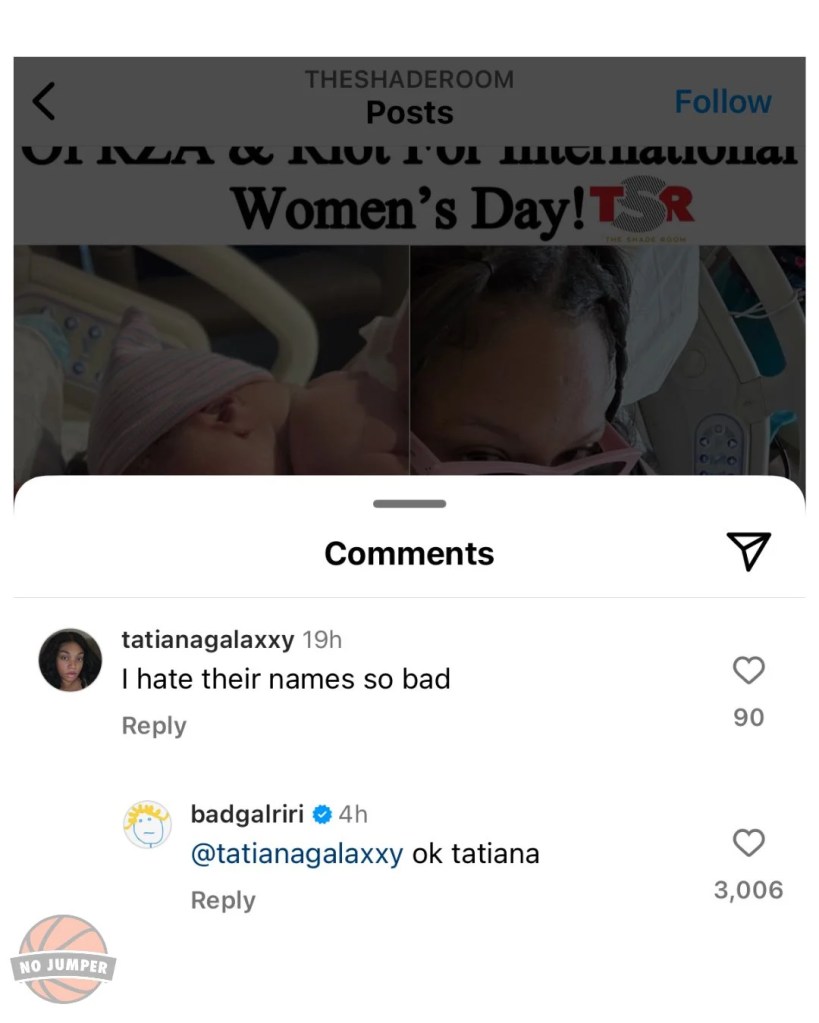
Task: Tap the back arrow in the header
Action: click(x=44, y=101)
